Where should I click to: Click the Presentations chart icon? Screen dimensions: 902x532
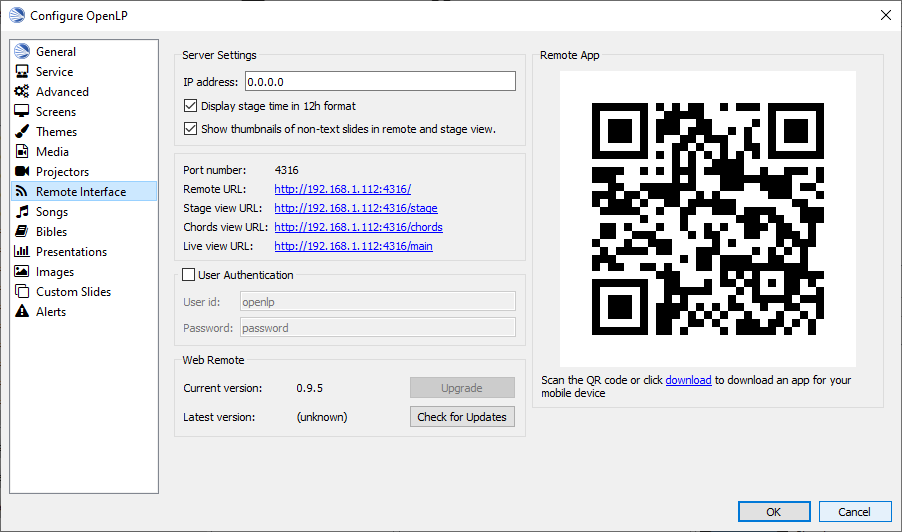(22, 251)
